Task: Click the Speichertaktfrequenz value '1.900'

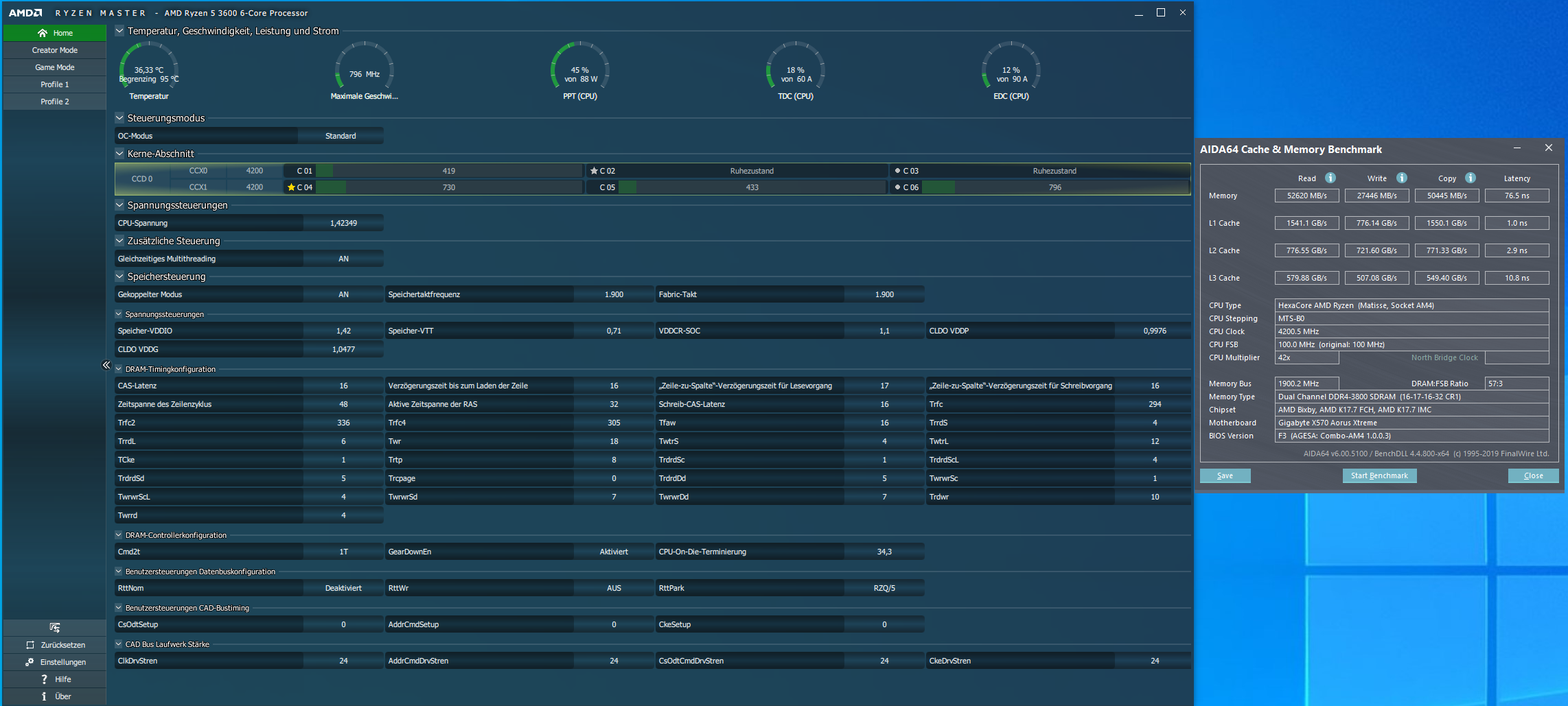Action: pyautogui.click(x=614, y=294)
